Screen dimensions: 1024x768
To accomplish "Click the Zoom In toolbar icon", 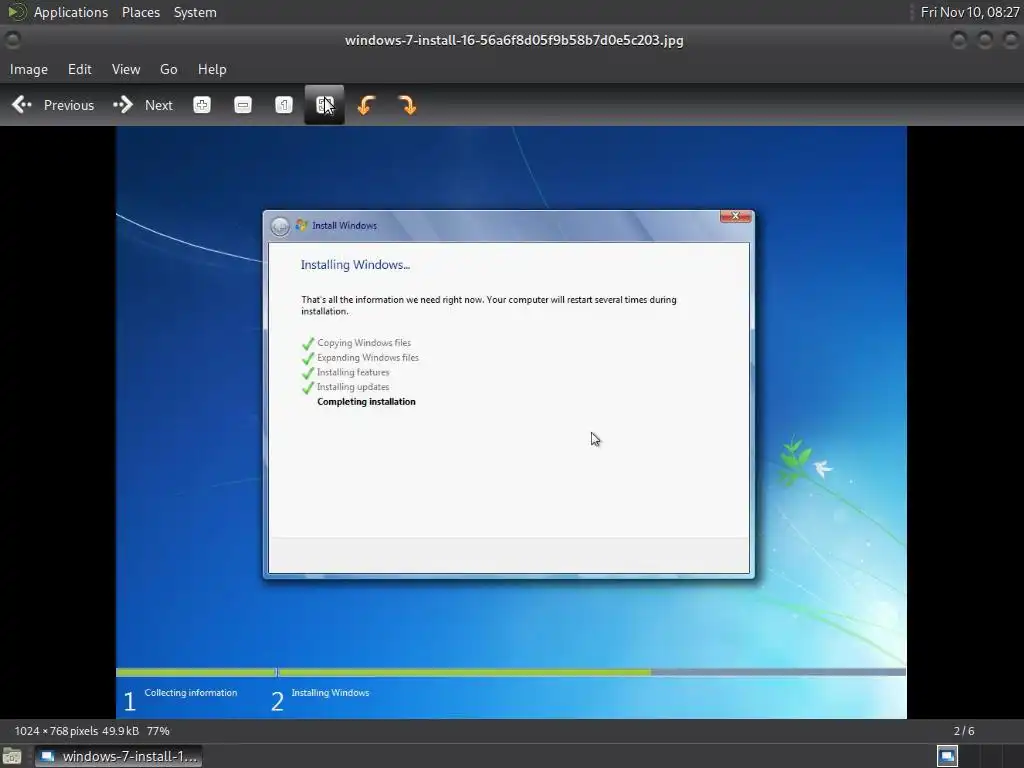I will click(x=202, y=105).
